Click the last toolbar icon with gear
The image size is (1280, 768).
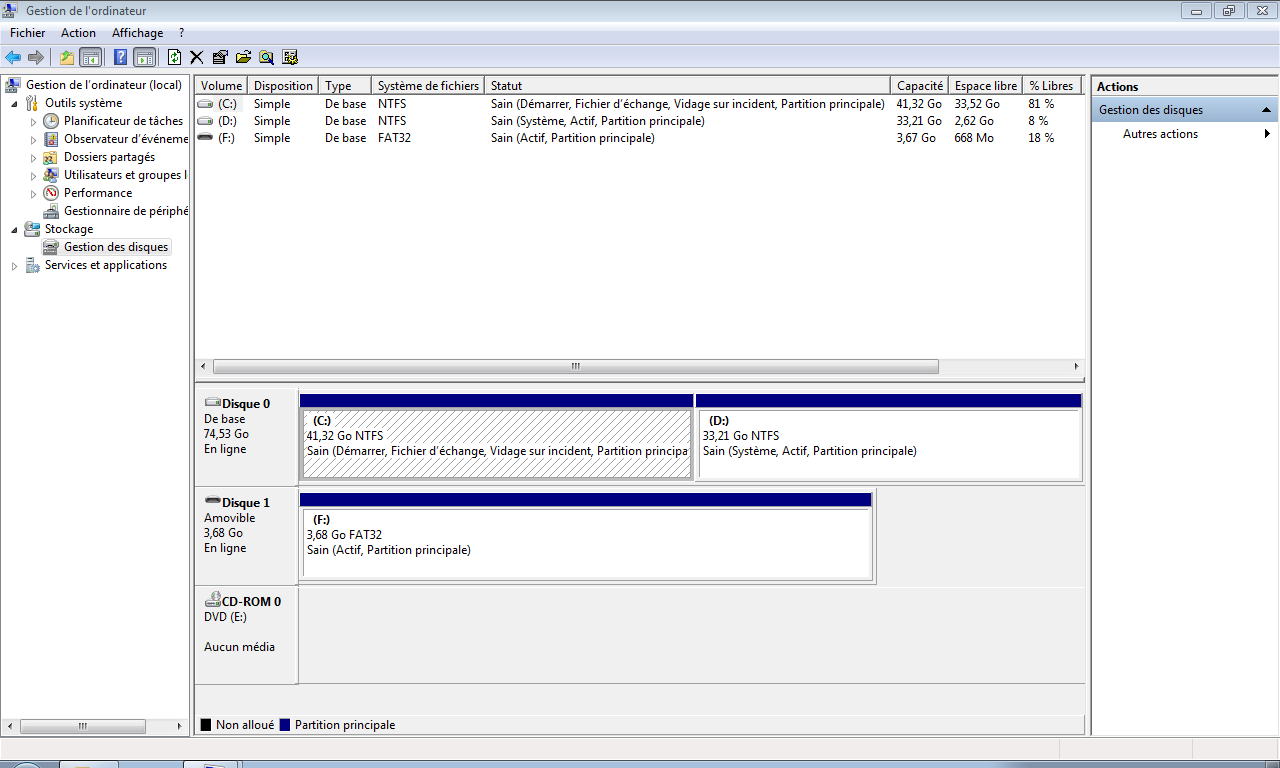(290, 57)
